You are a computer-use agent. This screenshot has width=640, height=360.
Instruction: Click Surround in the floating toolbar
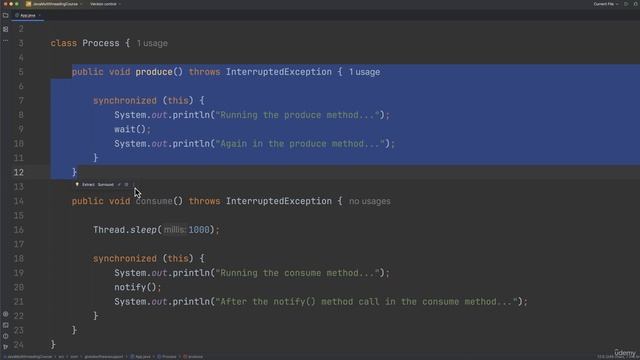pos(106,184)
